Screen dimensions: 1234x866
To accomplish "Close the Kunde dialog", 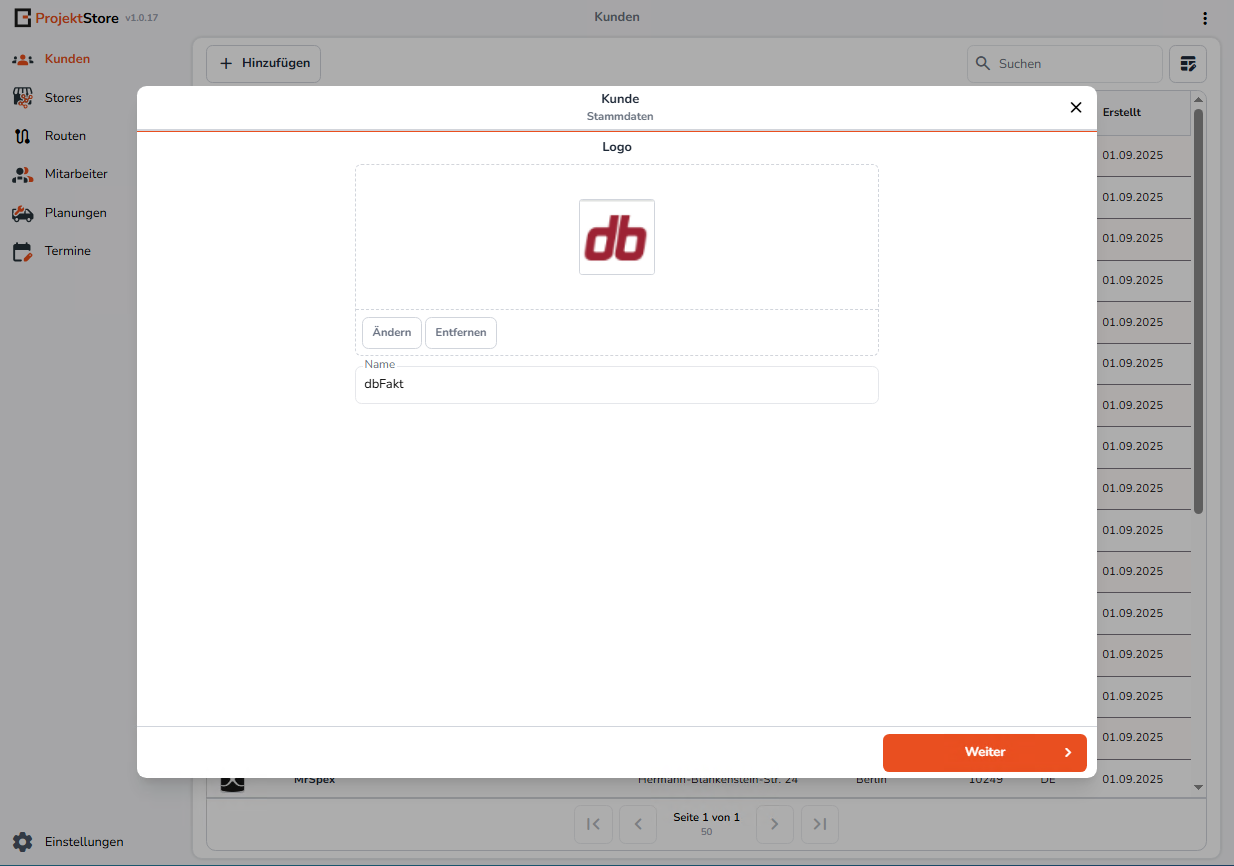I will pos(1076,107).
